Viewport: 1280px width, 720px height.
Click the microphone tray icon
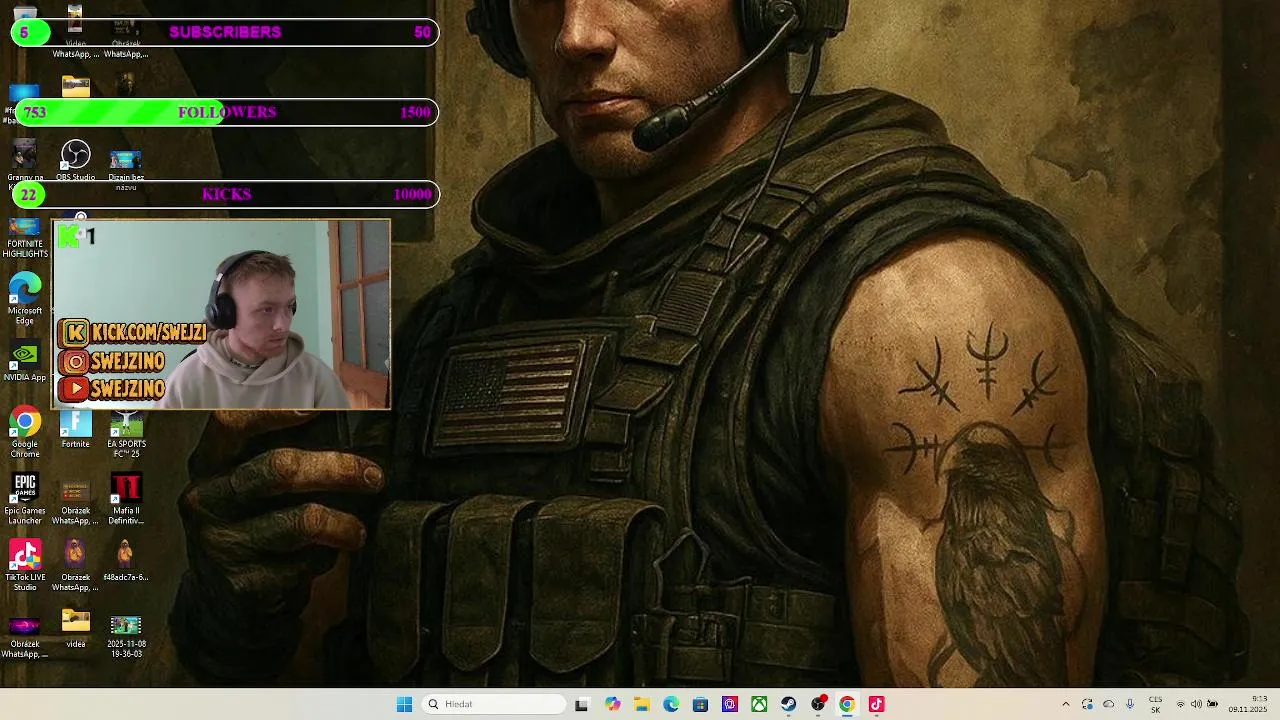pos(1130,704)
